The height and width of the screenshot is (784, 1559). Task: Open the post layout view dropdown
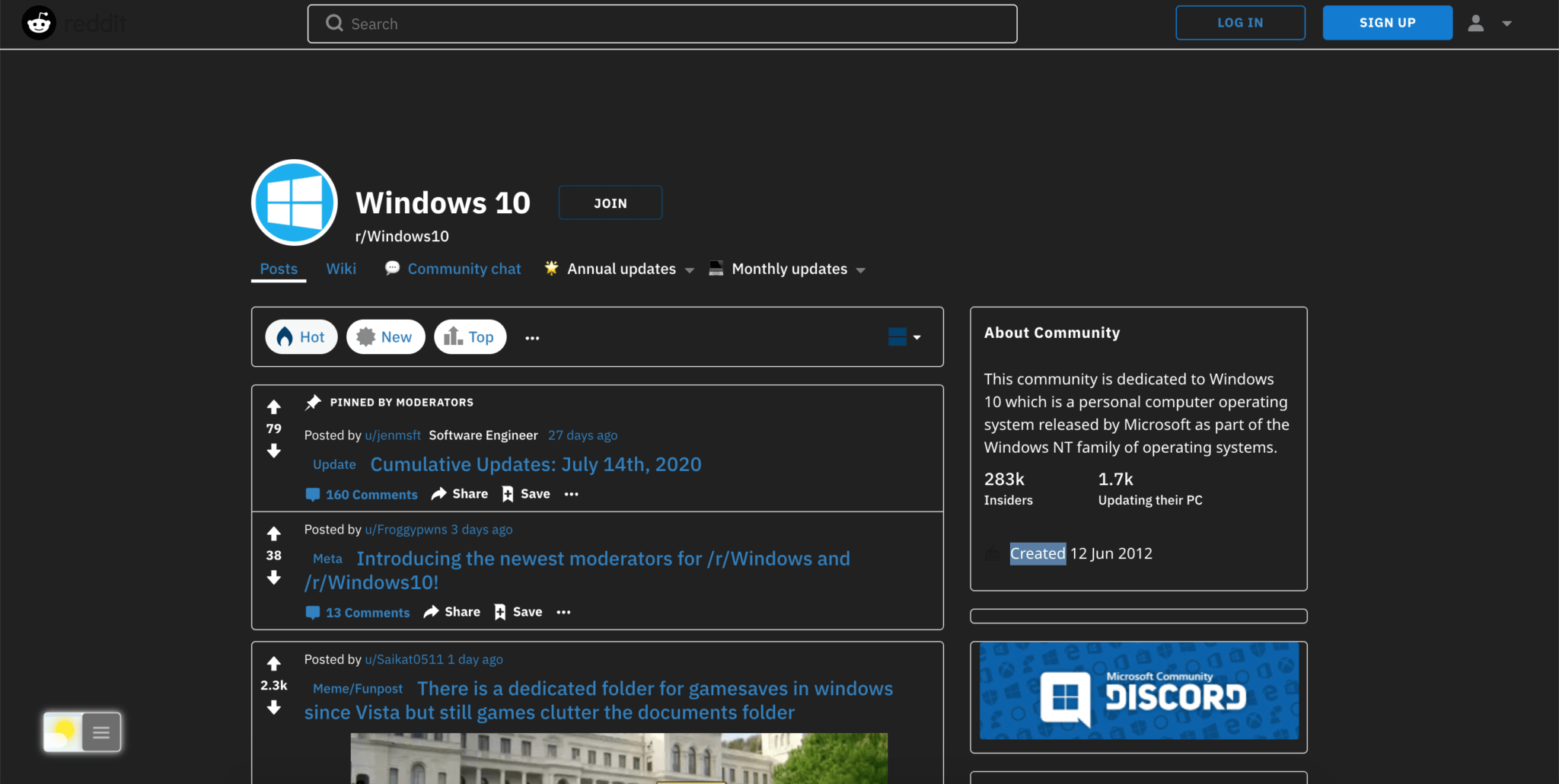pos(904,337)
